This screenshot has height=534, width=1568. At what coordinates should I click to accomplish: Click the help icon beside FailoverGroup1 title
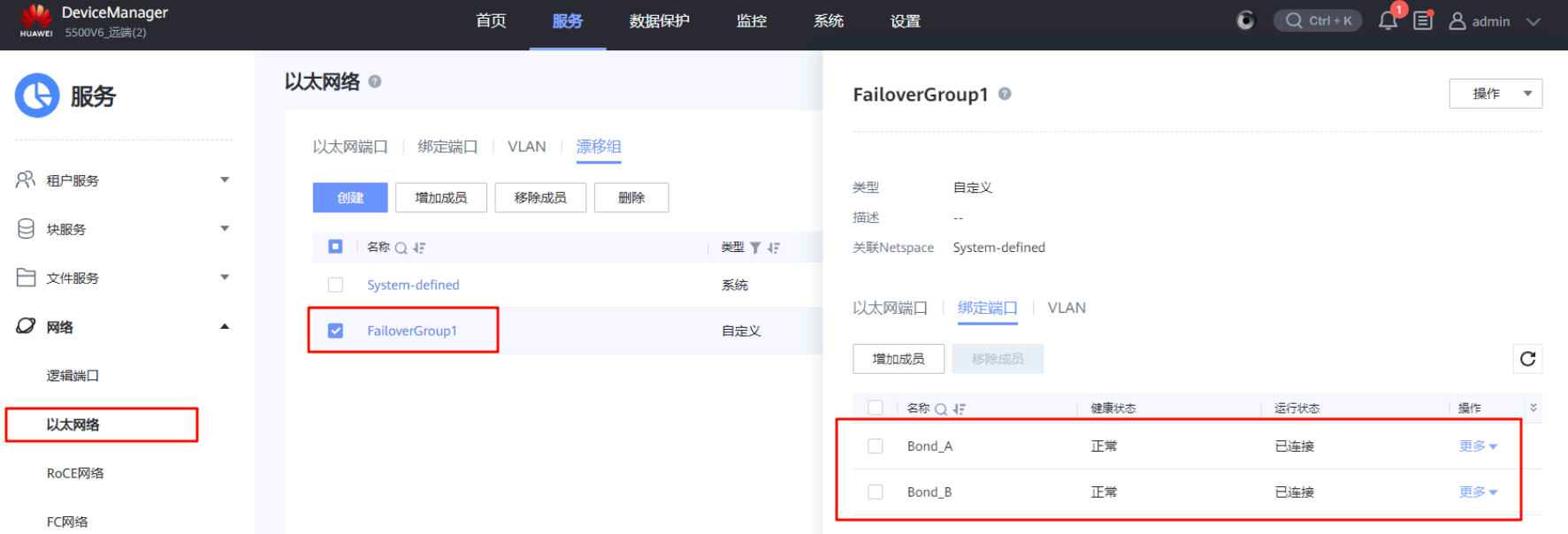click(1005, 94)
